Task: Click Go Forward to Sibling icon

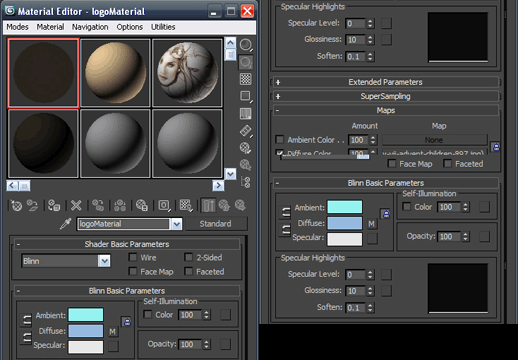Action: point(240,205)
